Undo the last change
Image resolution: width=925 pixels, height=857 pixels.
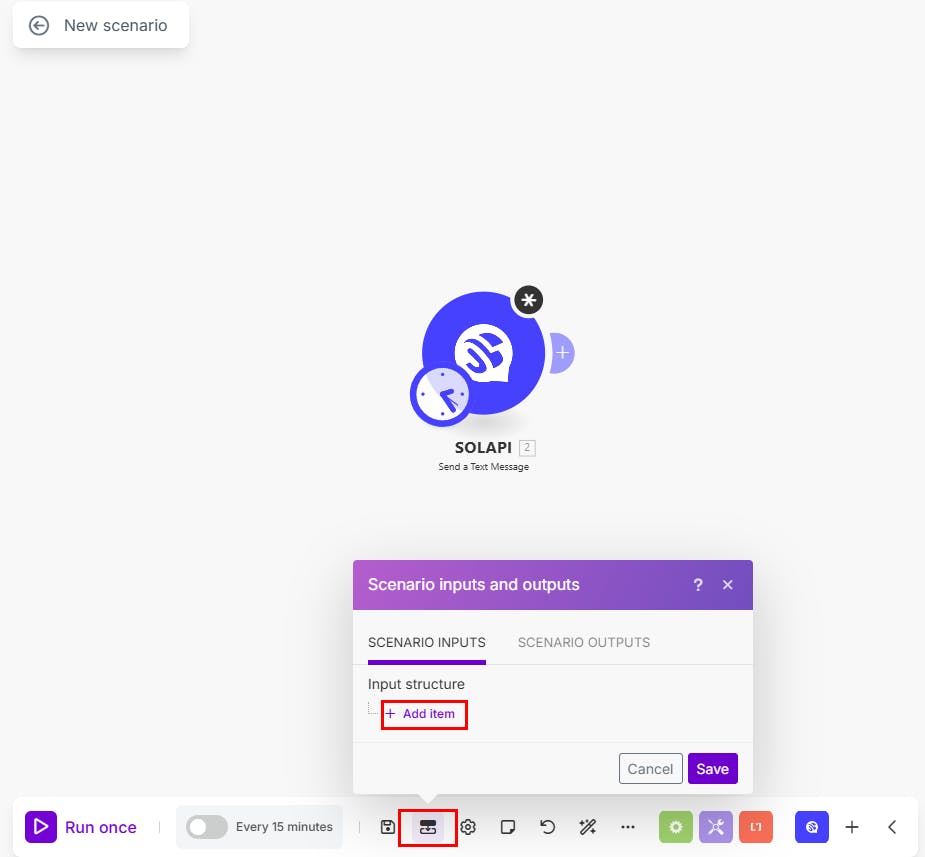(x=547, y=827)
